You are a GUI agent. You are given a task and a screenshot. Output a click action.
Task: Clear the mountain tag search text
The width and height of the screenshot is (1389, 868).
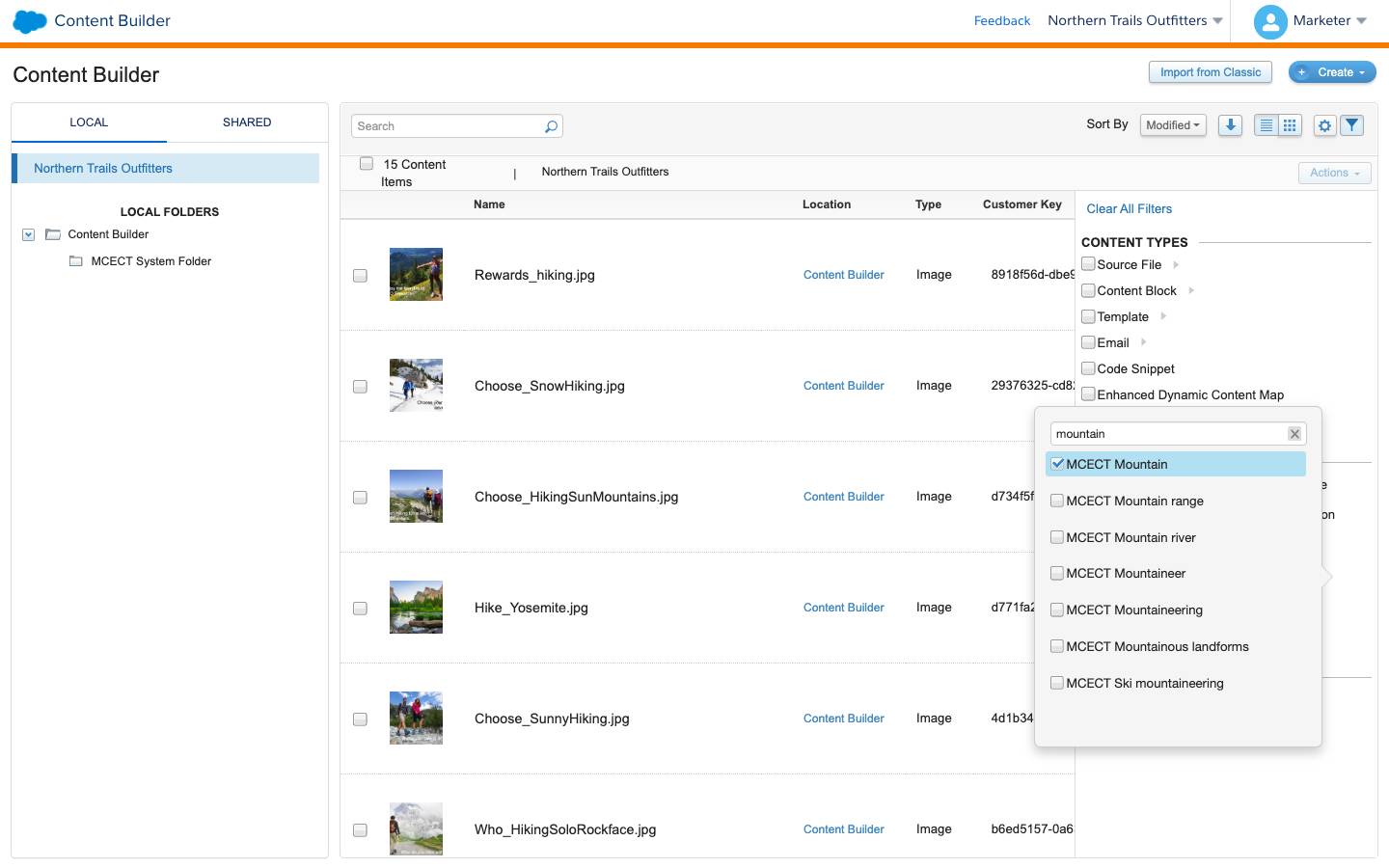[x=1294, y=434]
